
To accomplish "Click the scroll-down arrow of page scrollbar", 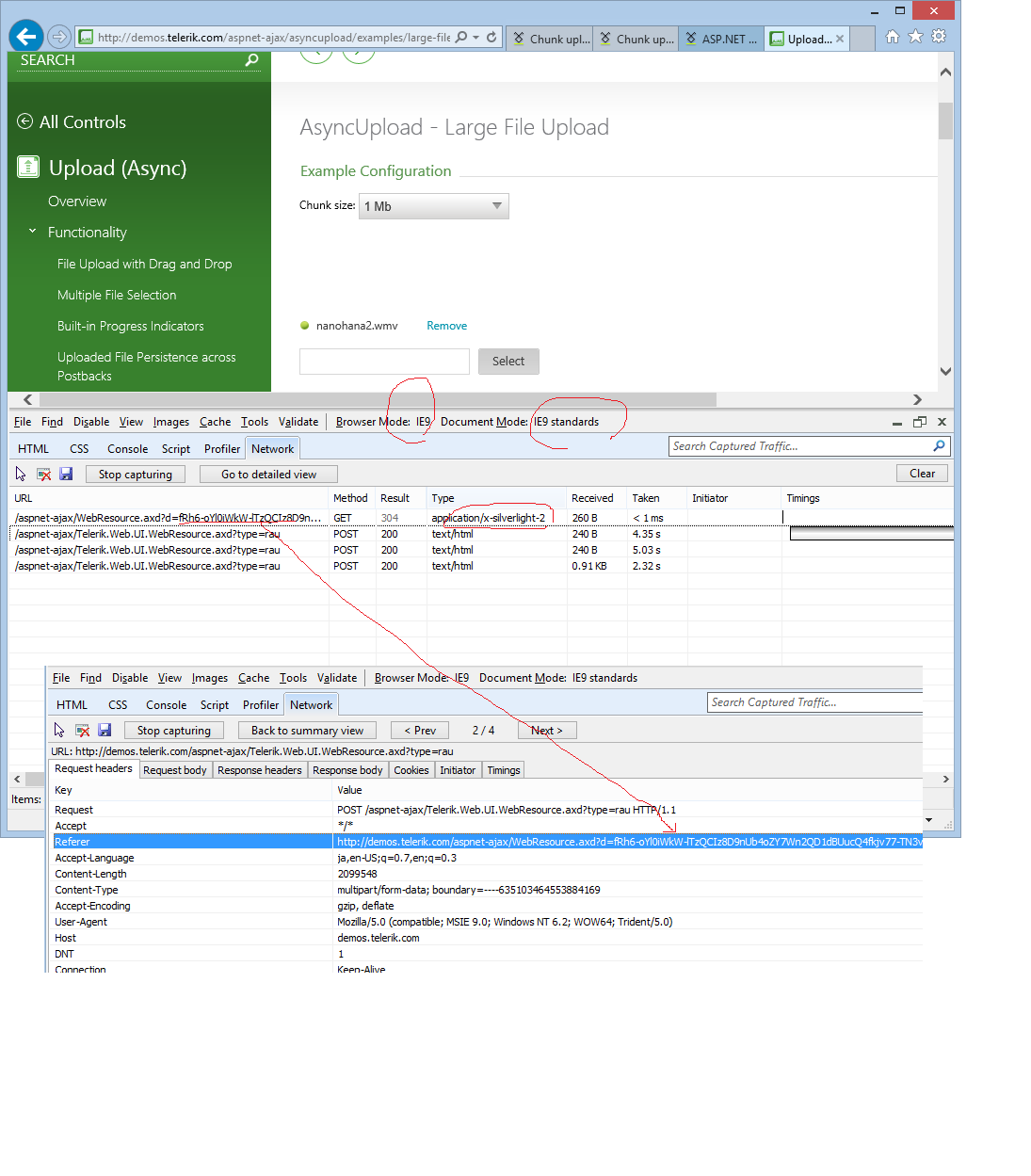I will 945,371.
